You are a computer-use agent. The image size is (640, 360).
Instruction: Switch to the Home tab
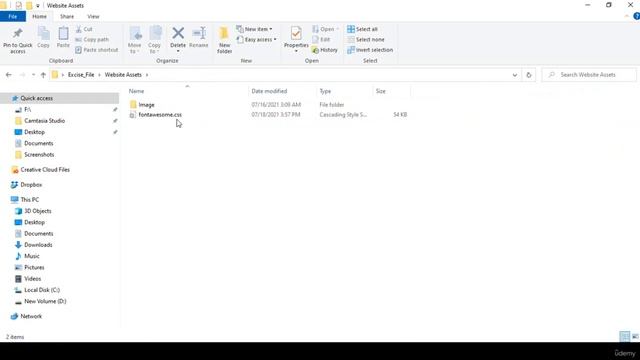[39, 16]
